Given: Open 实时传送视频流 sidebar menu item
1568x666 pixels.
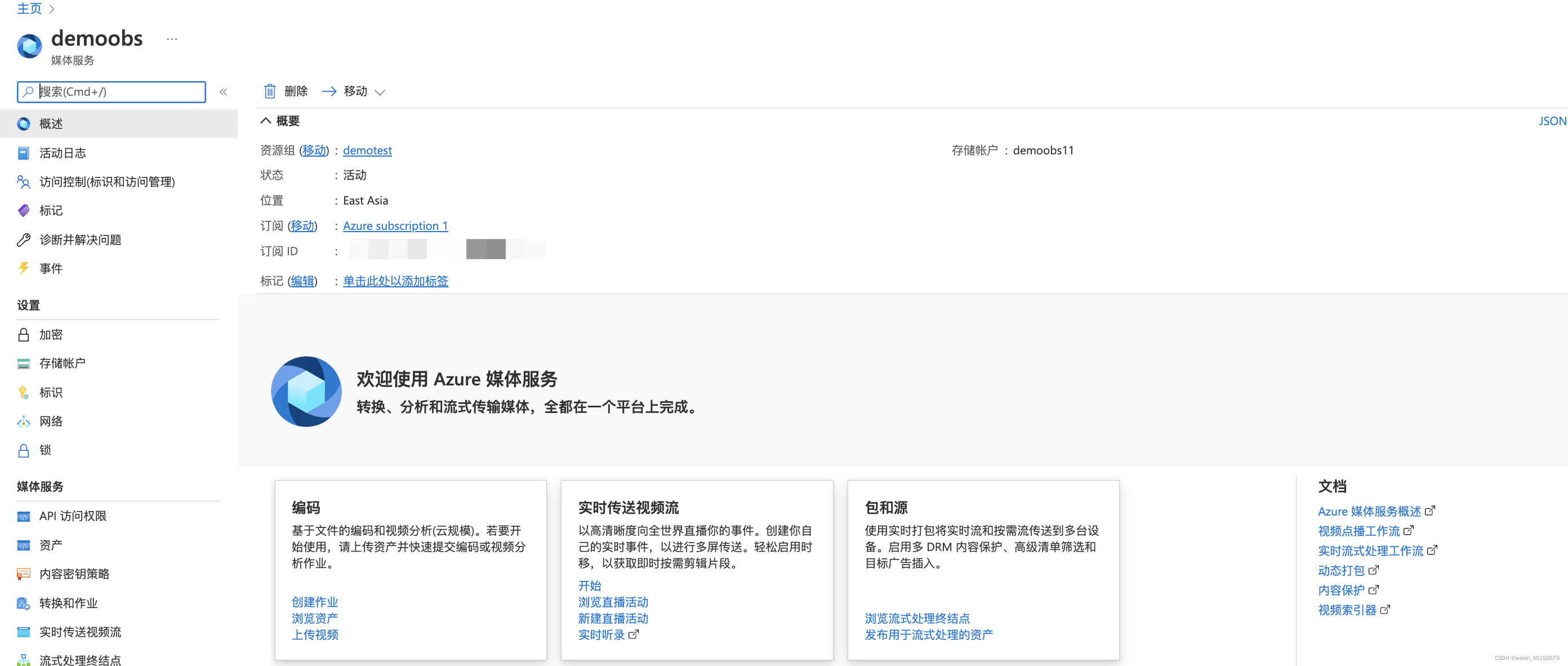Looking at the screenshot, I should pos(119,632).
